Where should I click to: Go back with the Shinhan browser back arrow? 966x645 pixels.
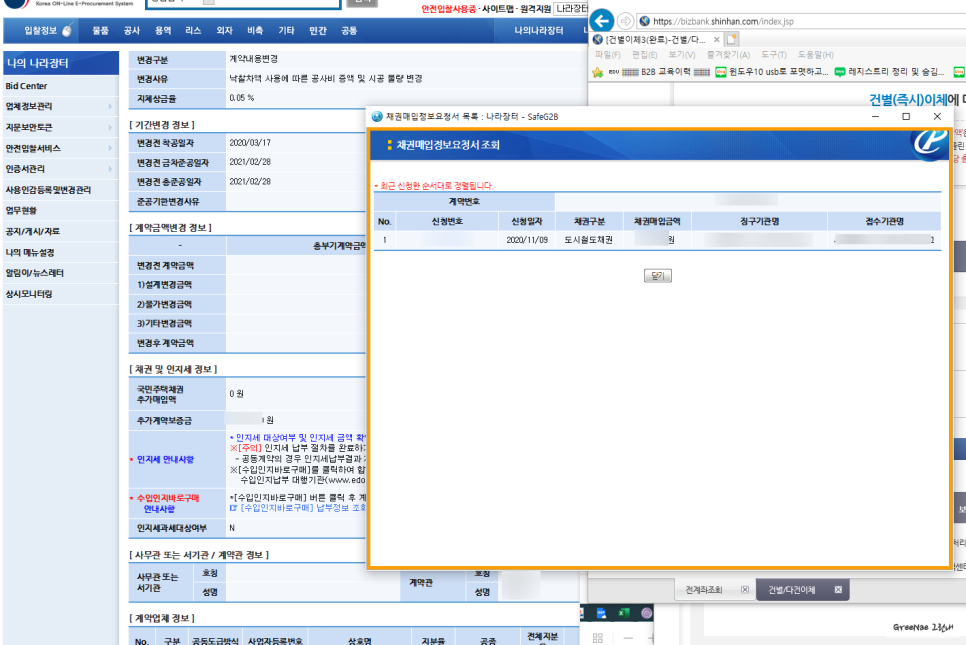[x=601, y=21]
